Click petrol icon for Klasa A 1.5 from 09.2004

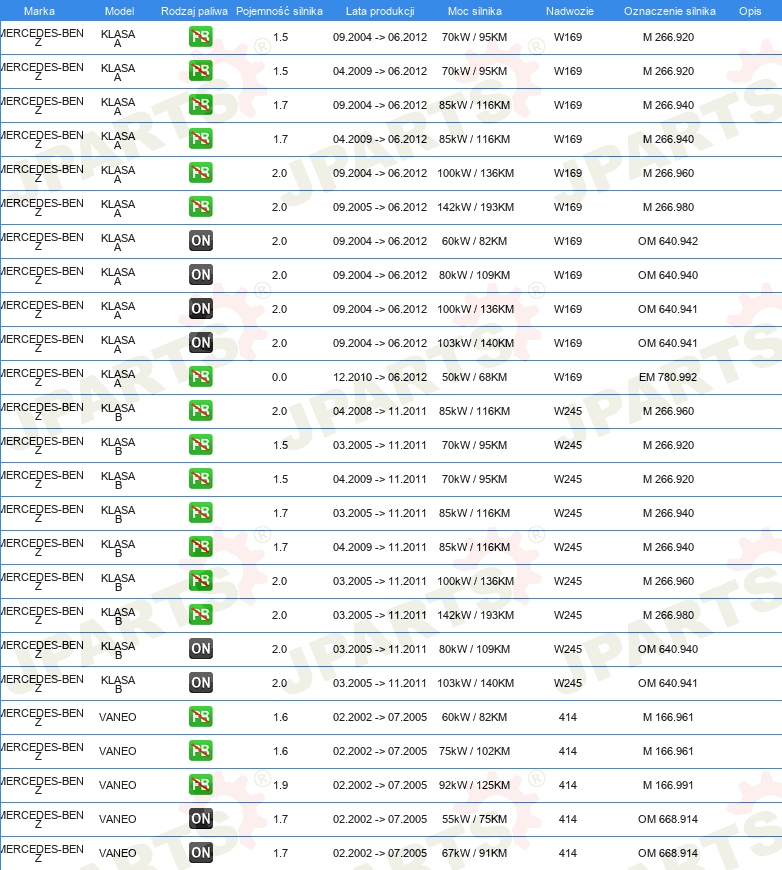point(200,37)
